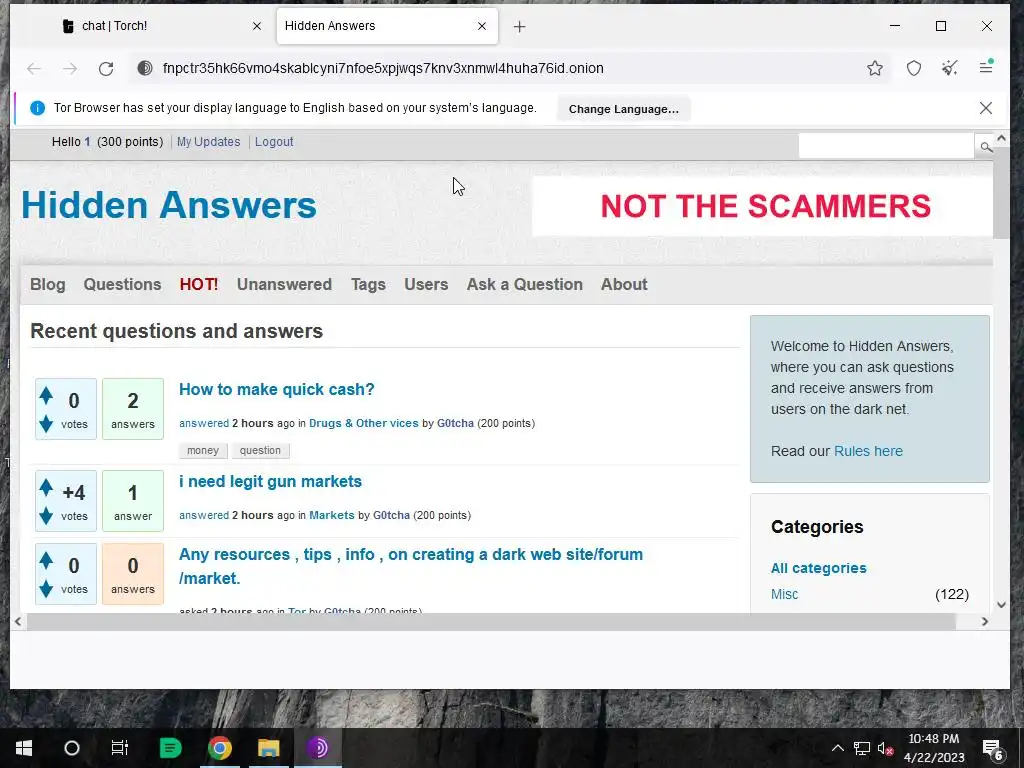
Task: Click the New Identity broom icon
Action: point(950,68)
